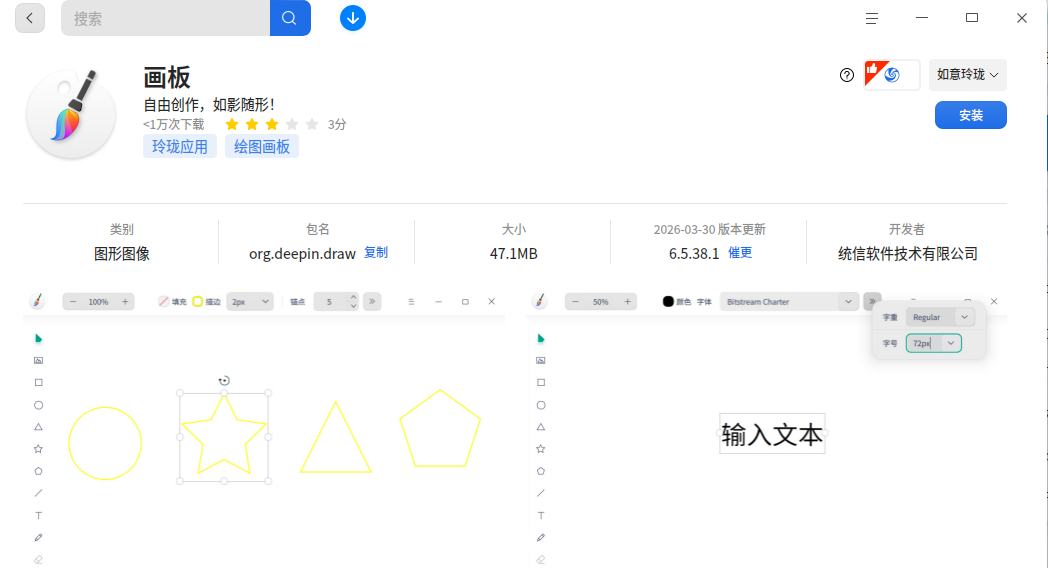Click the first rating star
This screenshot has width=1048, height=568.
tap(232, 124)
